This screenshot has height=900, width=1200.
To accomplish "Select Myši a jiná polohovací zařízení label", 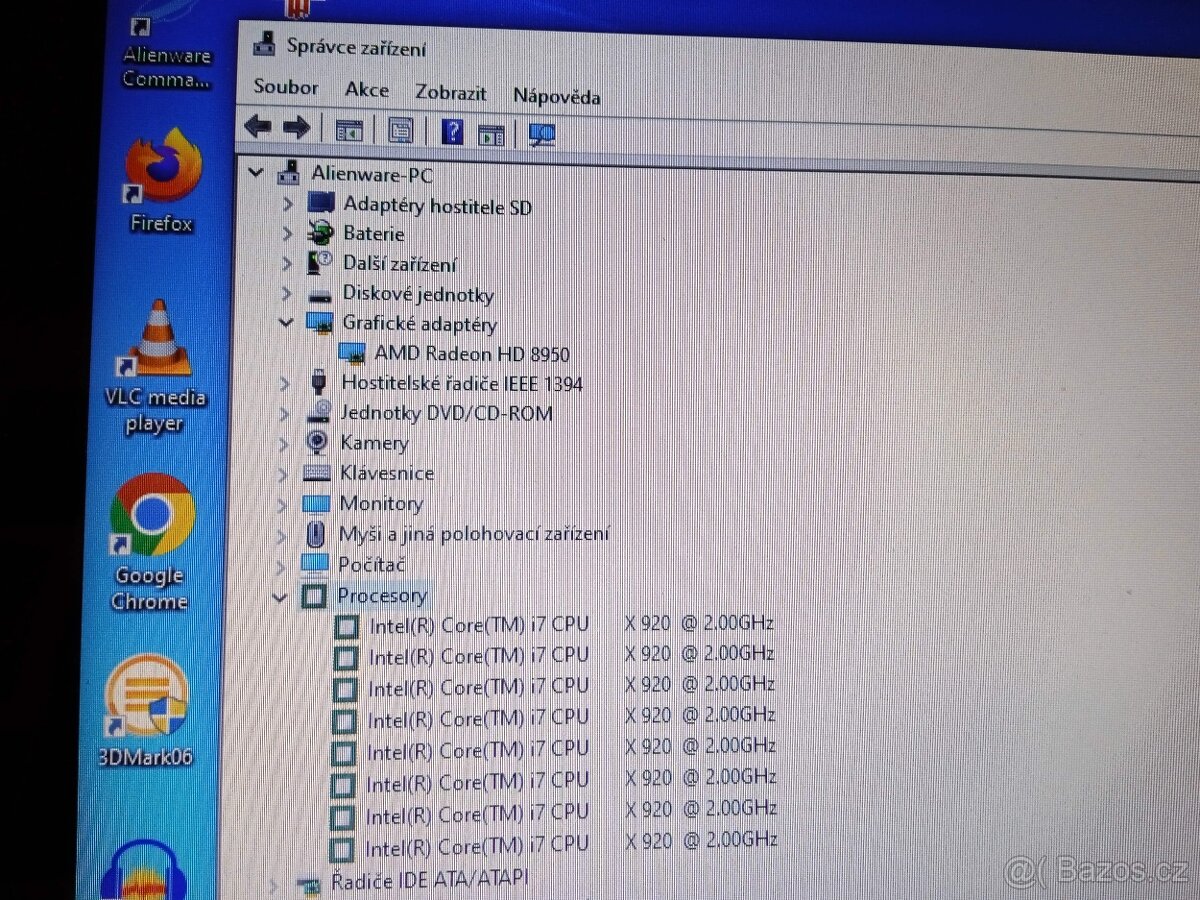I will coord(474,533).
